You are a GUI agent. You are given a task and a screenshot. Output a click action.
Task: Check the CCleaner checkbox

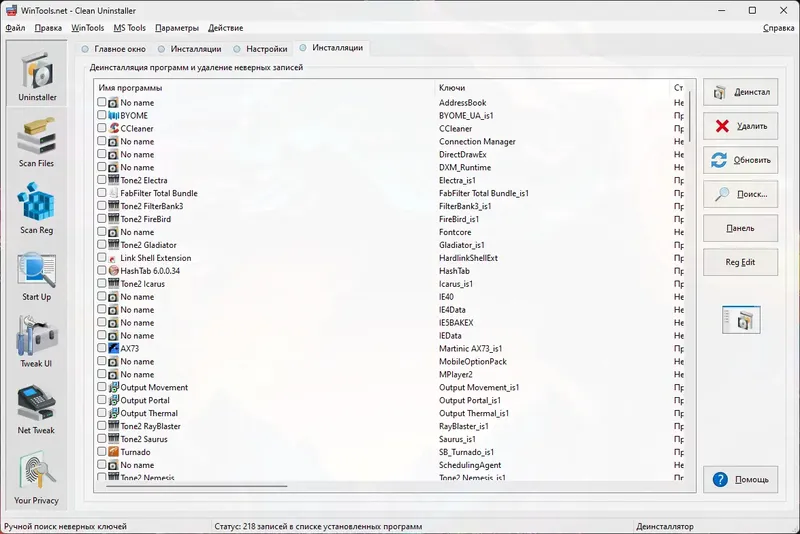[102, 128]
